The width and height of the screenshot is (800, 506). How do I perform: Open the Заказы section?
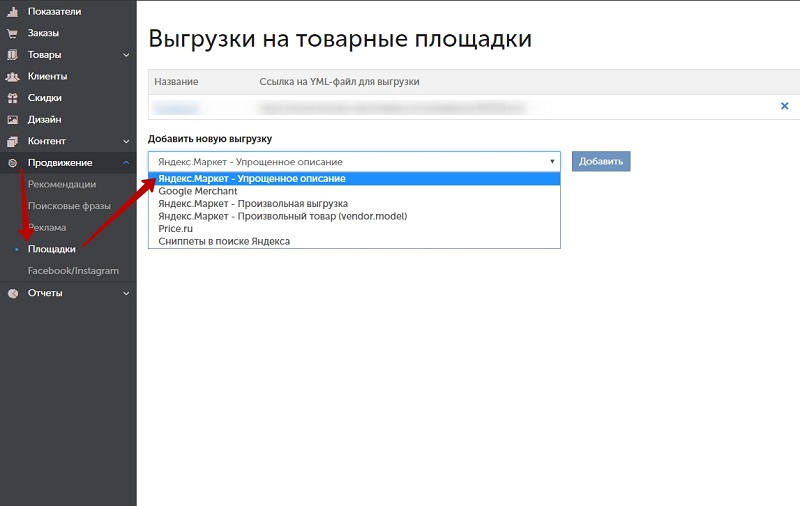(43, 33)
